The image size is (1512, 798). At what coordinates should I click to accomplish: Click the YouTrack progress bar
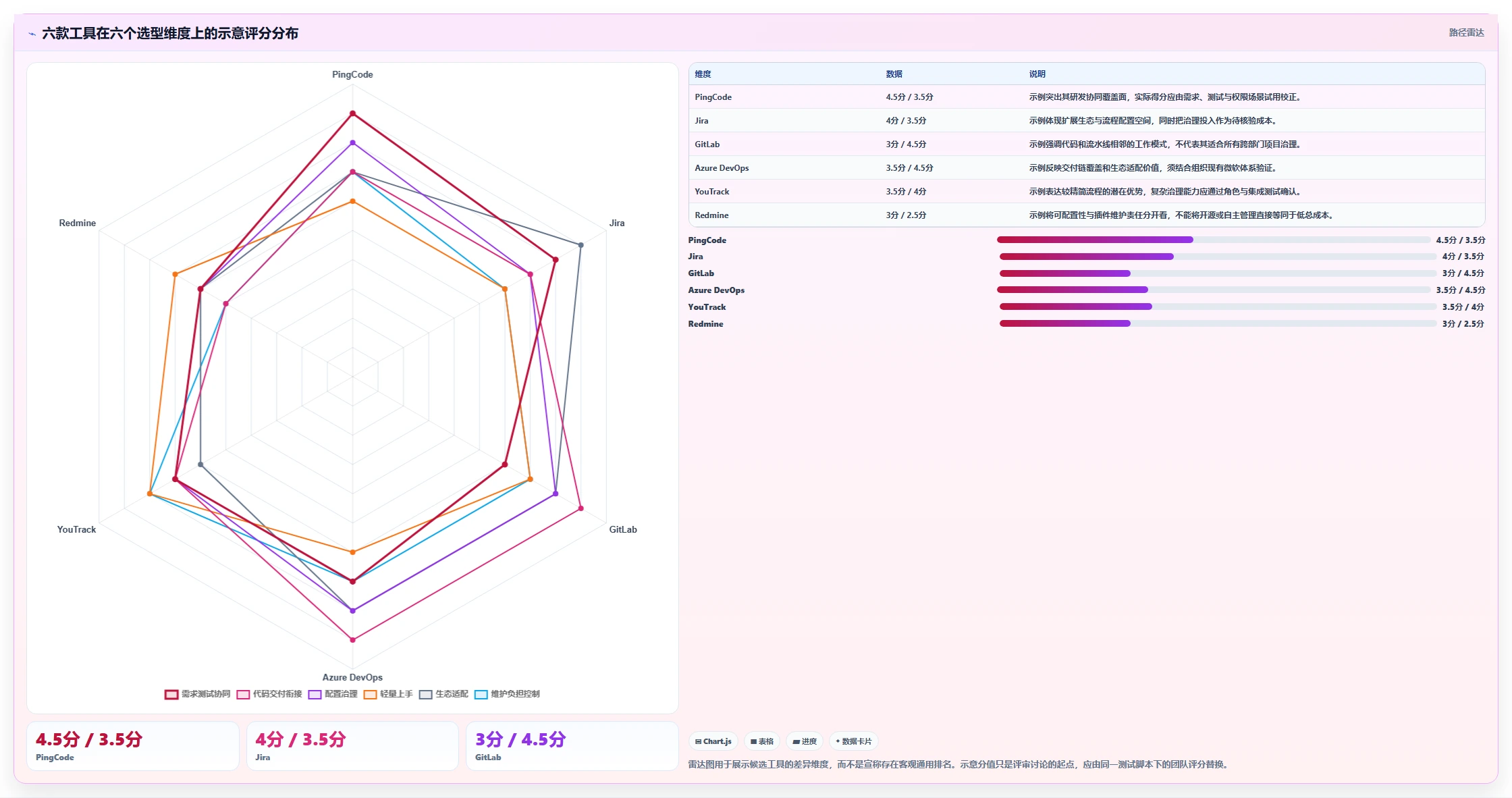click(1218, 307)
